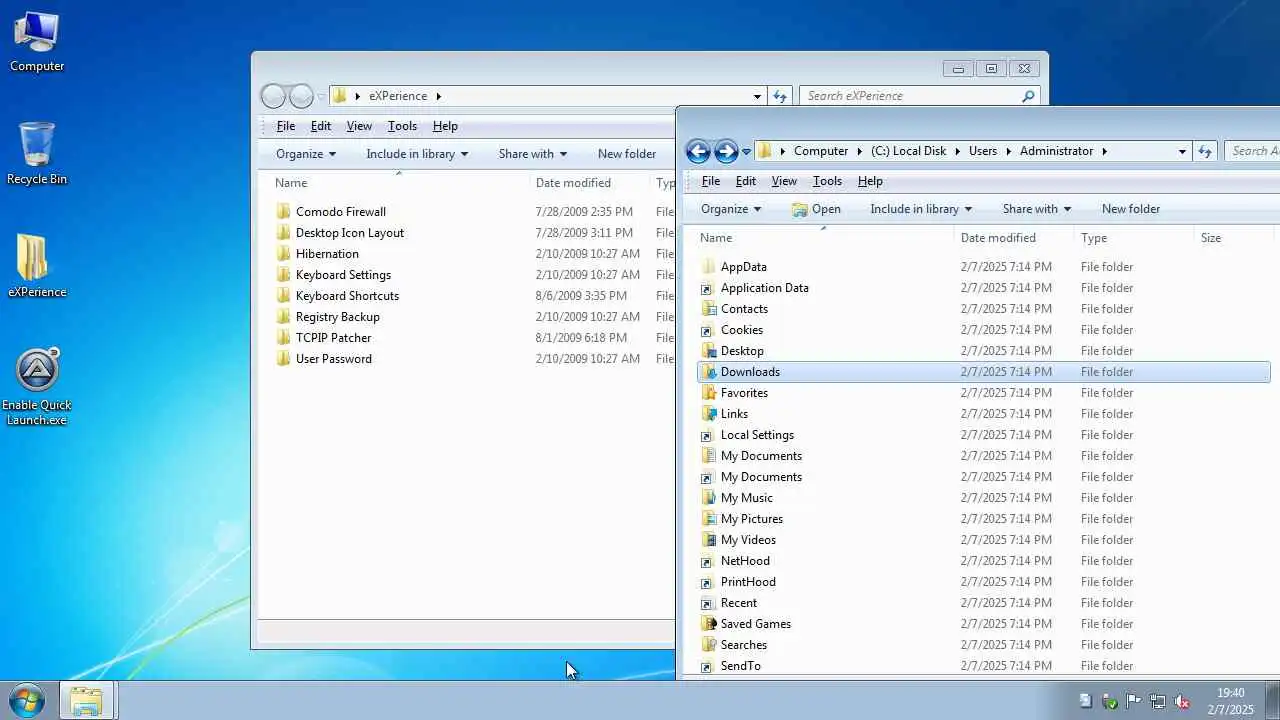Select the Comodo Firewall folder icon
The width and height of the screenshot is (1280, 720).
point(284,212)
